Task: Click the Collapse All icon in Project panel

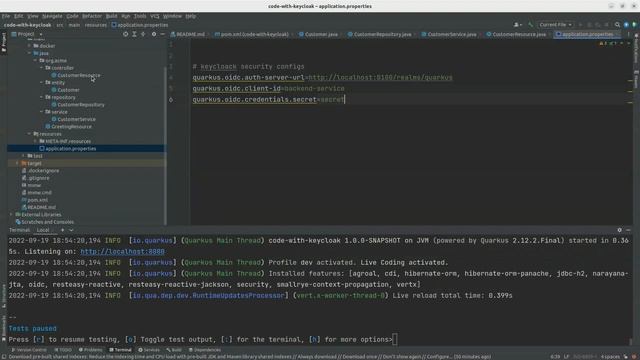Action: tap(143, 34)
